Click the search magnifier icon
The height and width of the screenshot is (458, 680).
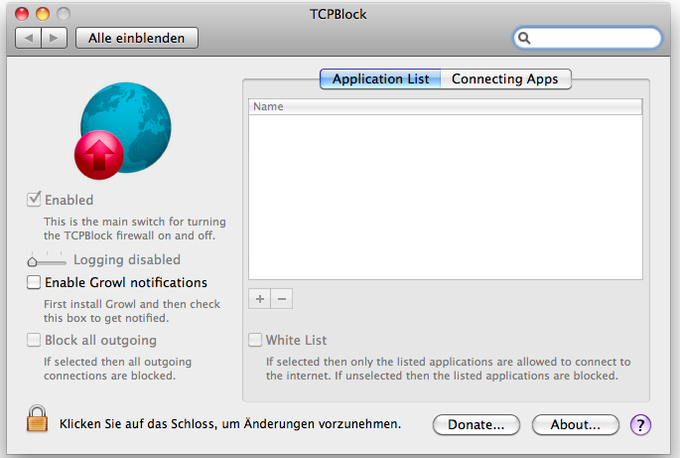524,38
